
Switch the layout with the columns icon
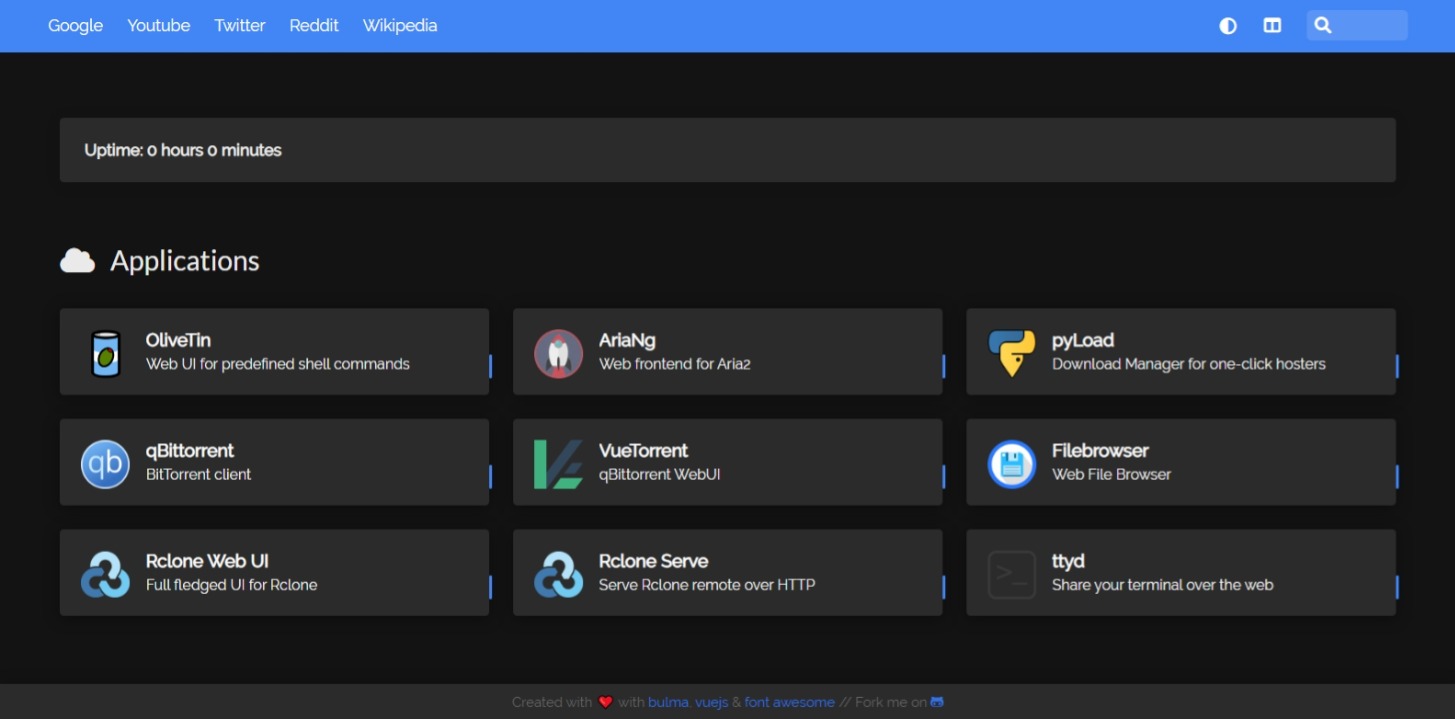1272,26
